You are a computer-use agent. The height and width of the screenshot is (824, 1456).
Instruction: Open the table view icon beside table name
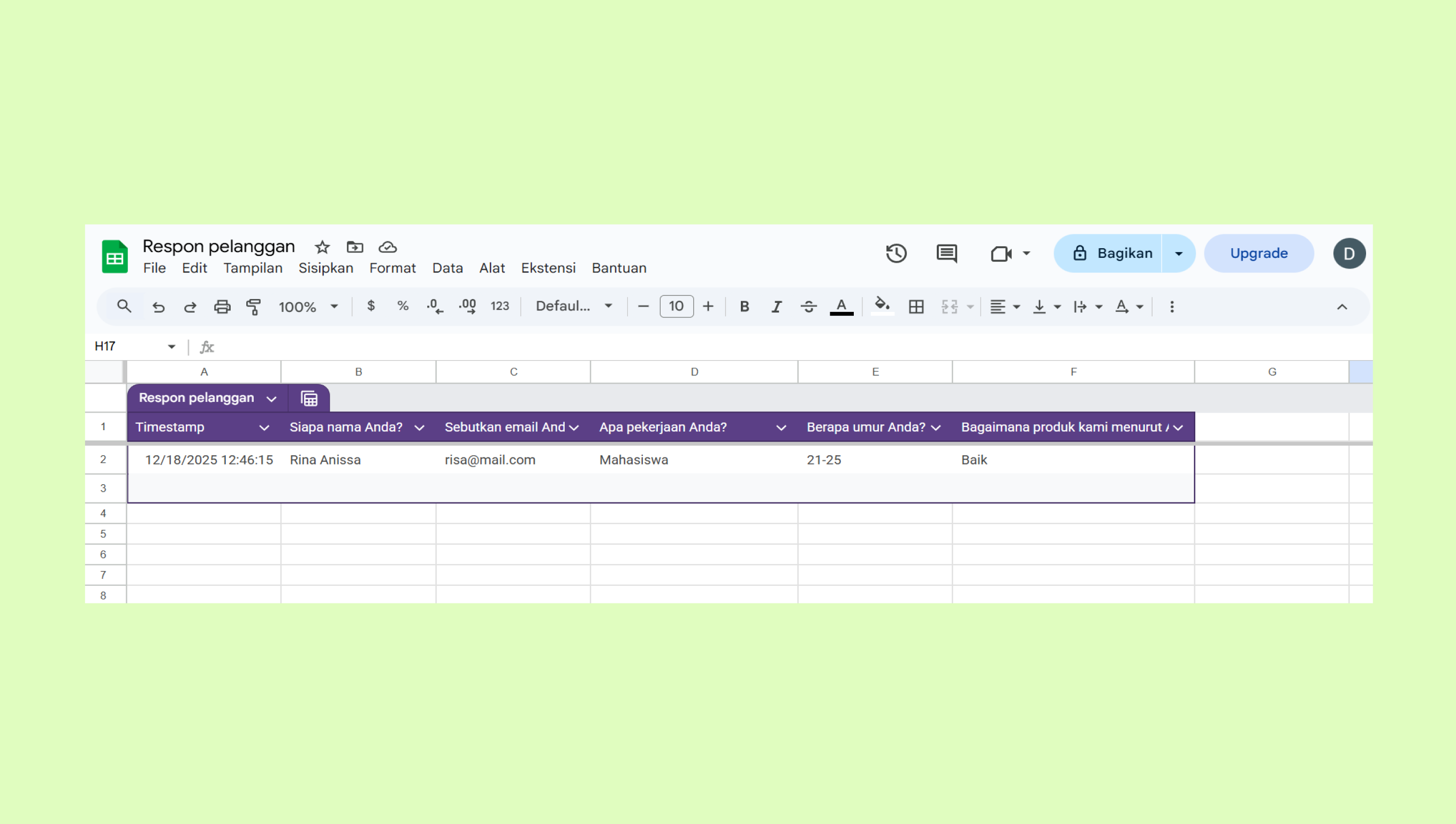(309, 399)
